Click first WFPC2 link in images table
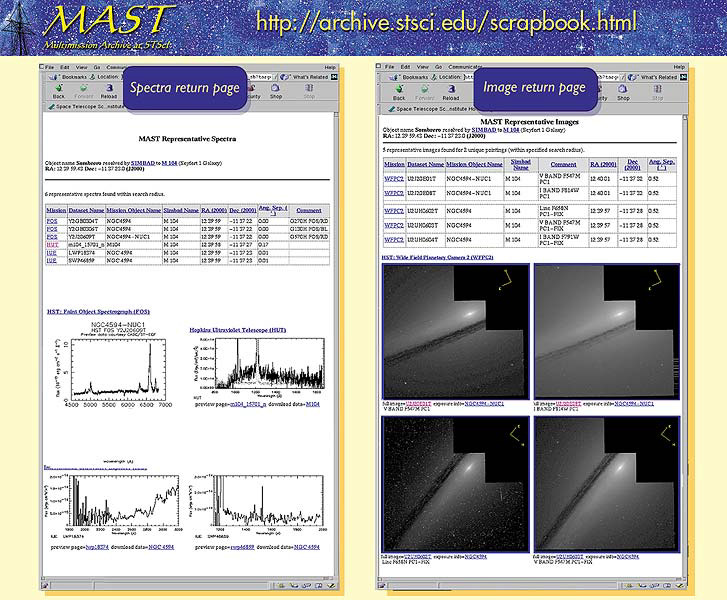This screenshot has width=727, height=600. [x=393, y=179]
